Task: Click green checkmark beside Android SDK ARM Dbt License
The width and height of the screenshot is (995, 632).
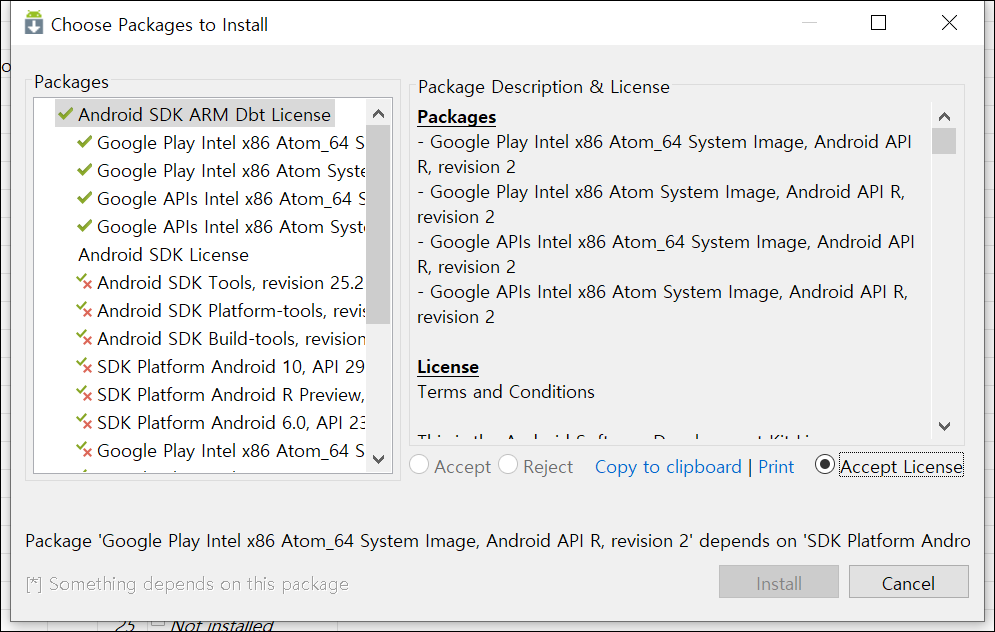Action: 66,114
